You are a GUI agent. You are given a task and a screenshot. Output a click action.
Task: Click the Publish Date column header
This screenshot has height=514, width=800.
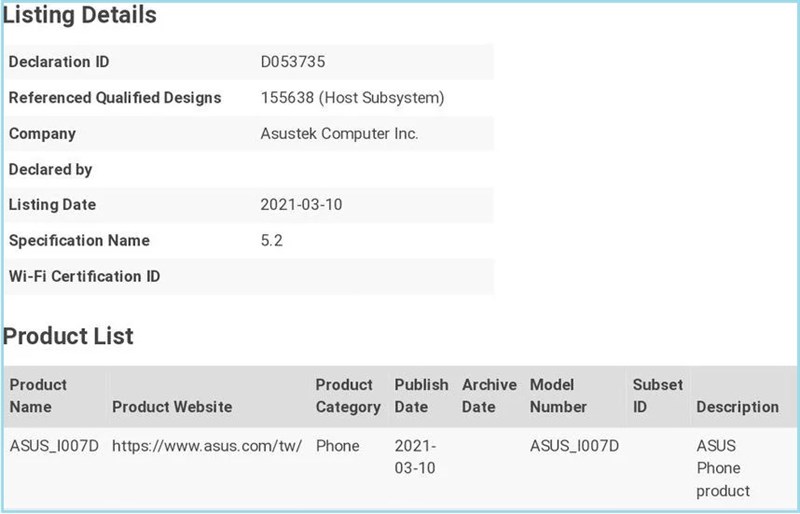click(x=421, y=396)
